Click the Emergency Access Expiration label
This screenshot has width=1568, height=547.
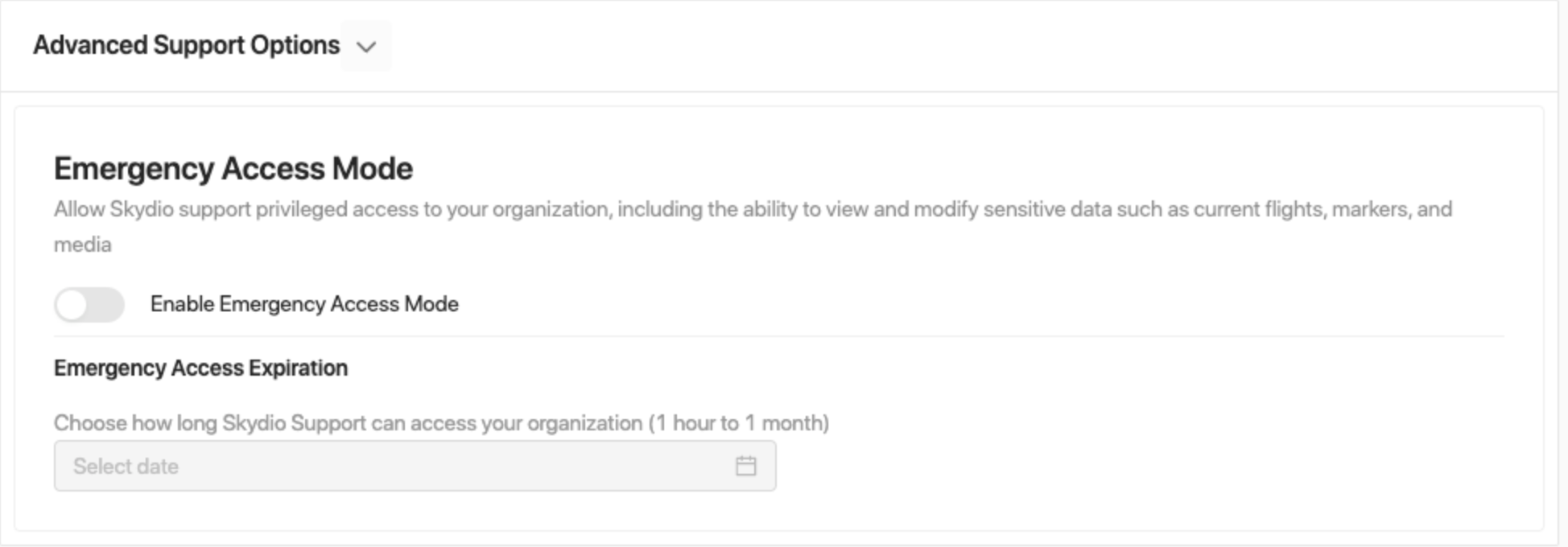pos(200,368)
